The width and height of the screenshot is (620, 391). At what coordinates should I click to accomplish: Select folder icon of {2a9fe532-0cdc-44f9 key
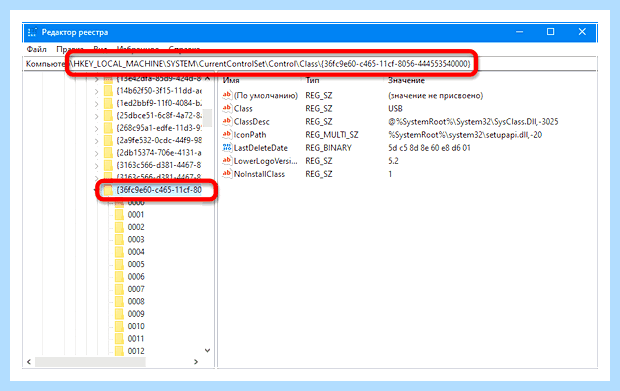click(x=108, y=140)
